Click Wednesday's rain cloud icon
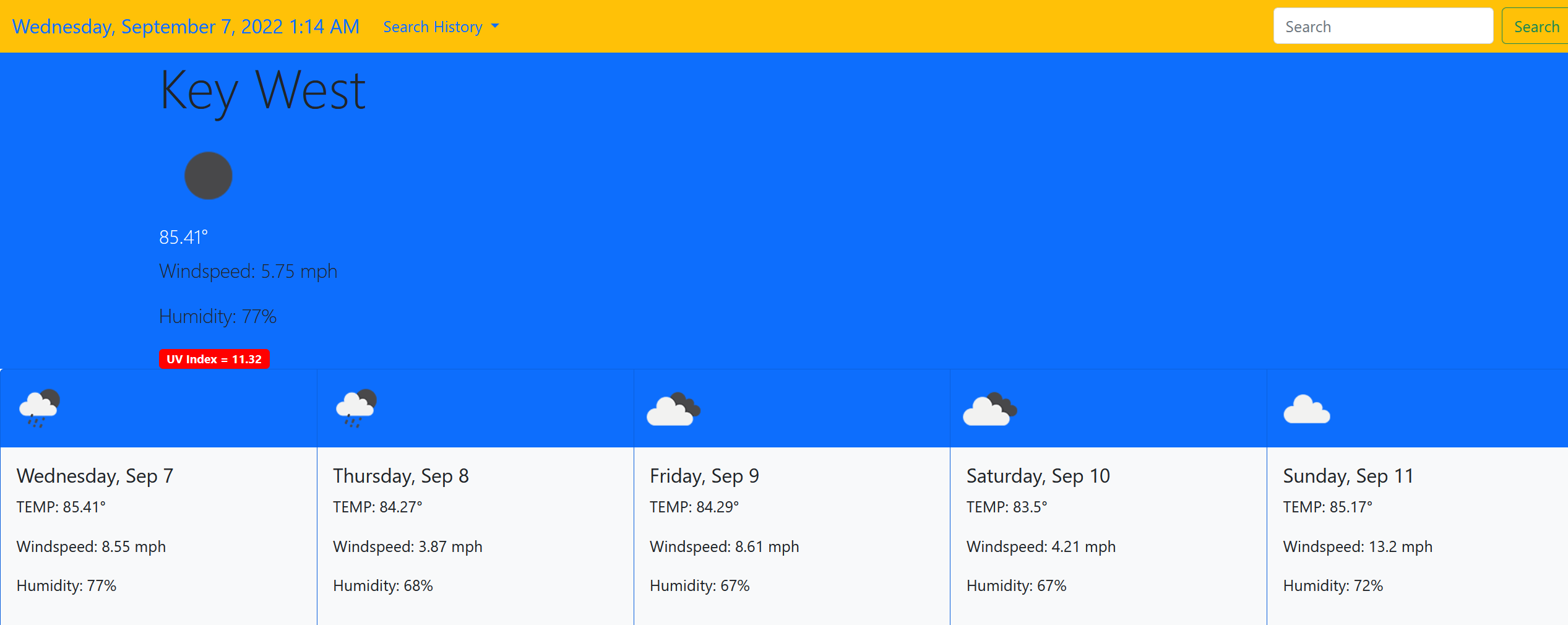 pos(40,408)
